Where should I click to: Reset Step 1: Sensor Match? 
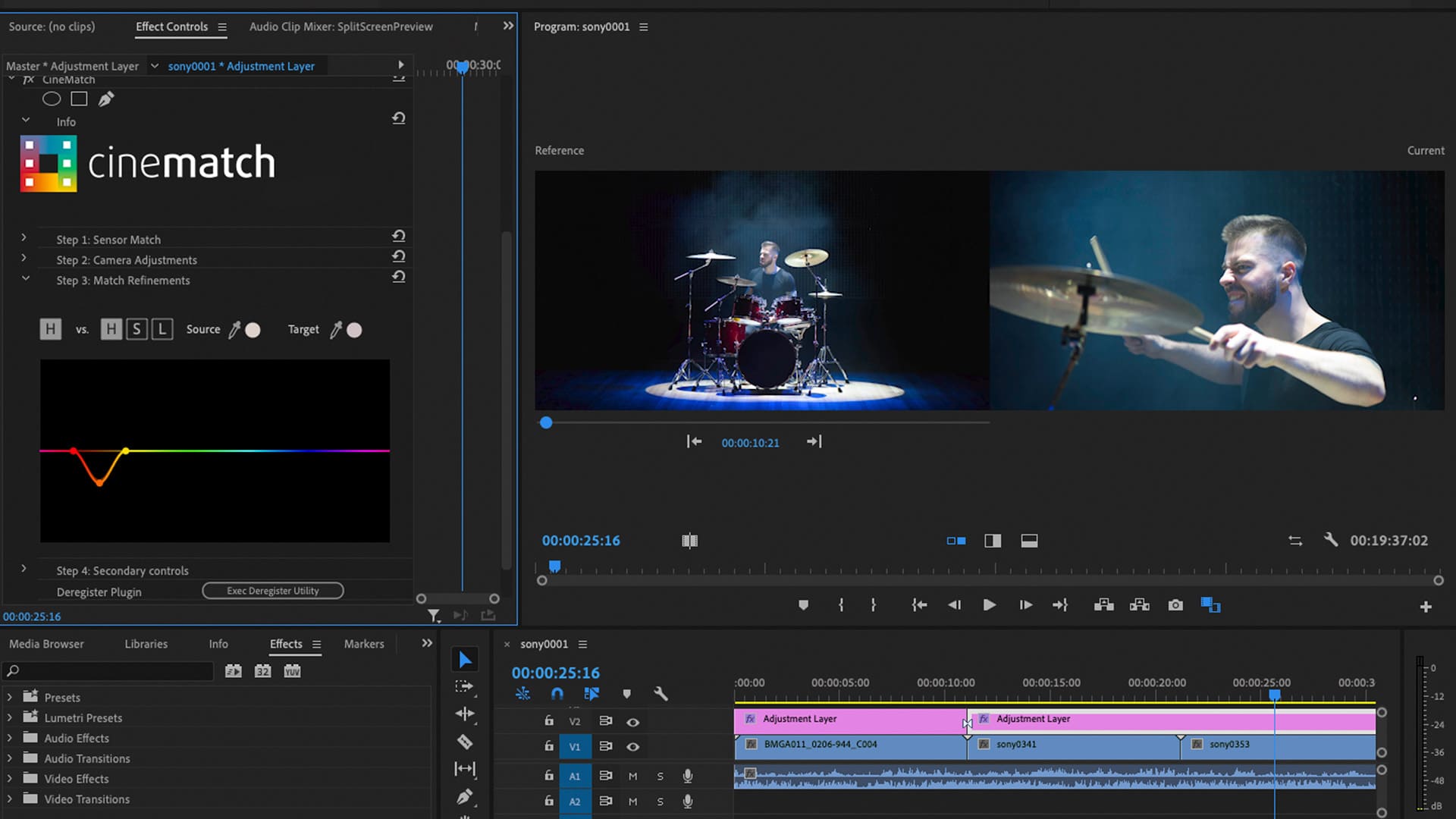click(x=399, y=236)
